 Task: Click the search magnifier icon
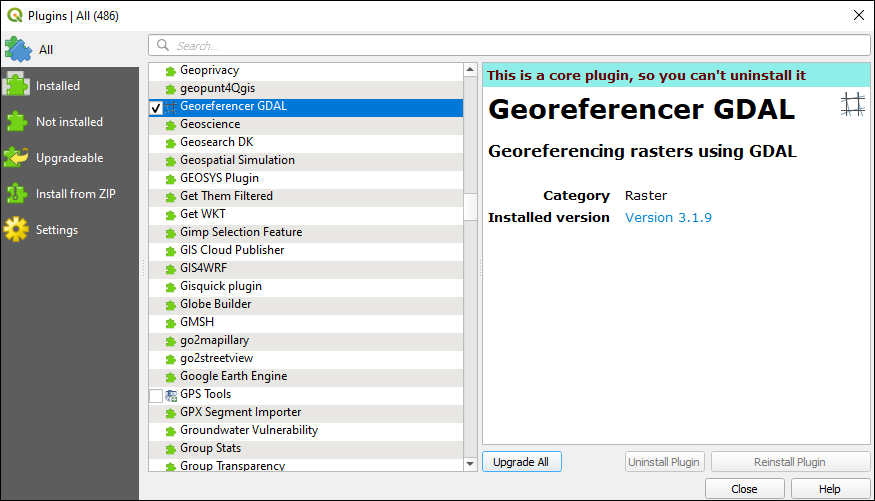coord(163,45)
